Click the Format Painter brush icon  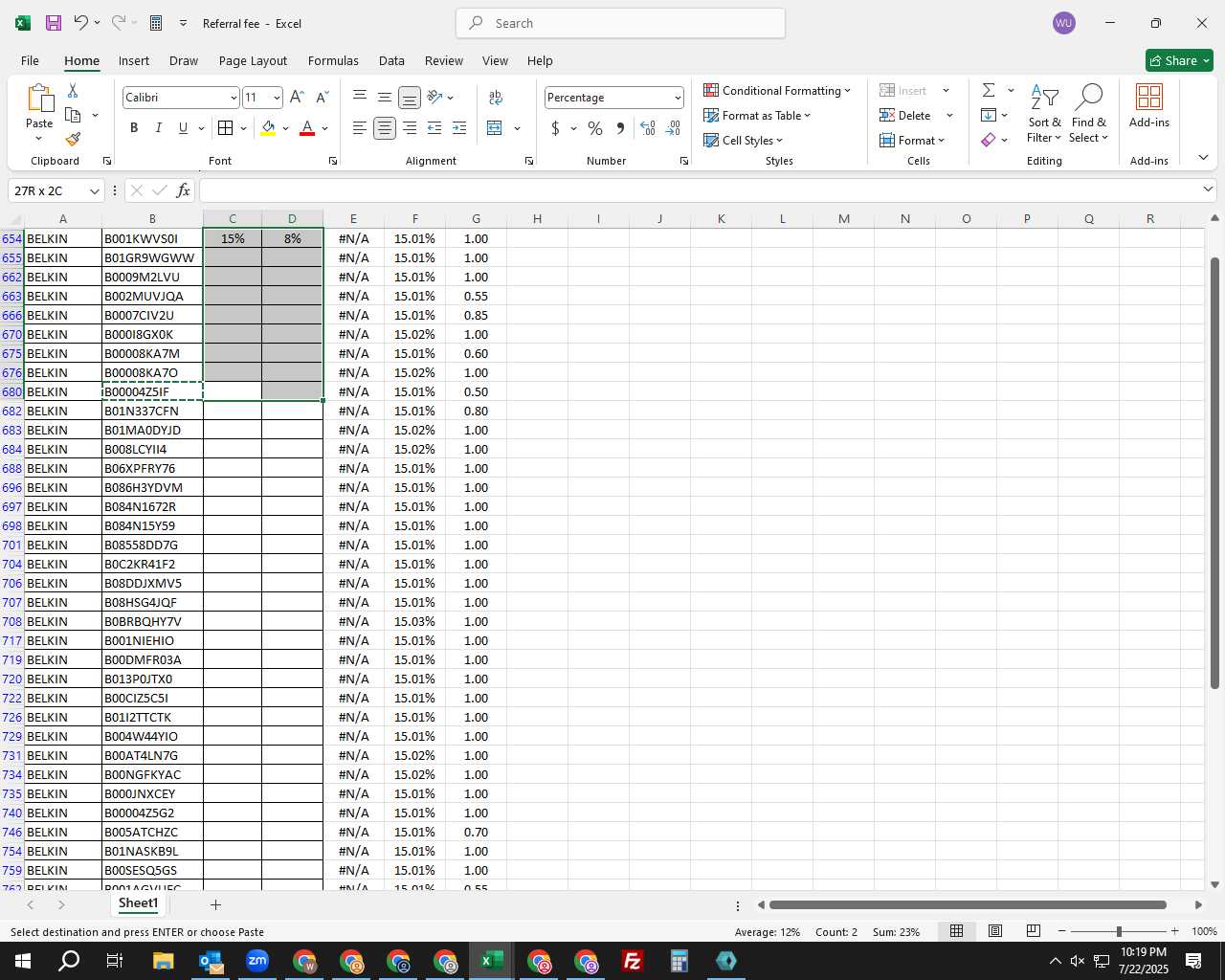click(73, 139)
